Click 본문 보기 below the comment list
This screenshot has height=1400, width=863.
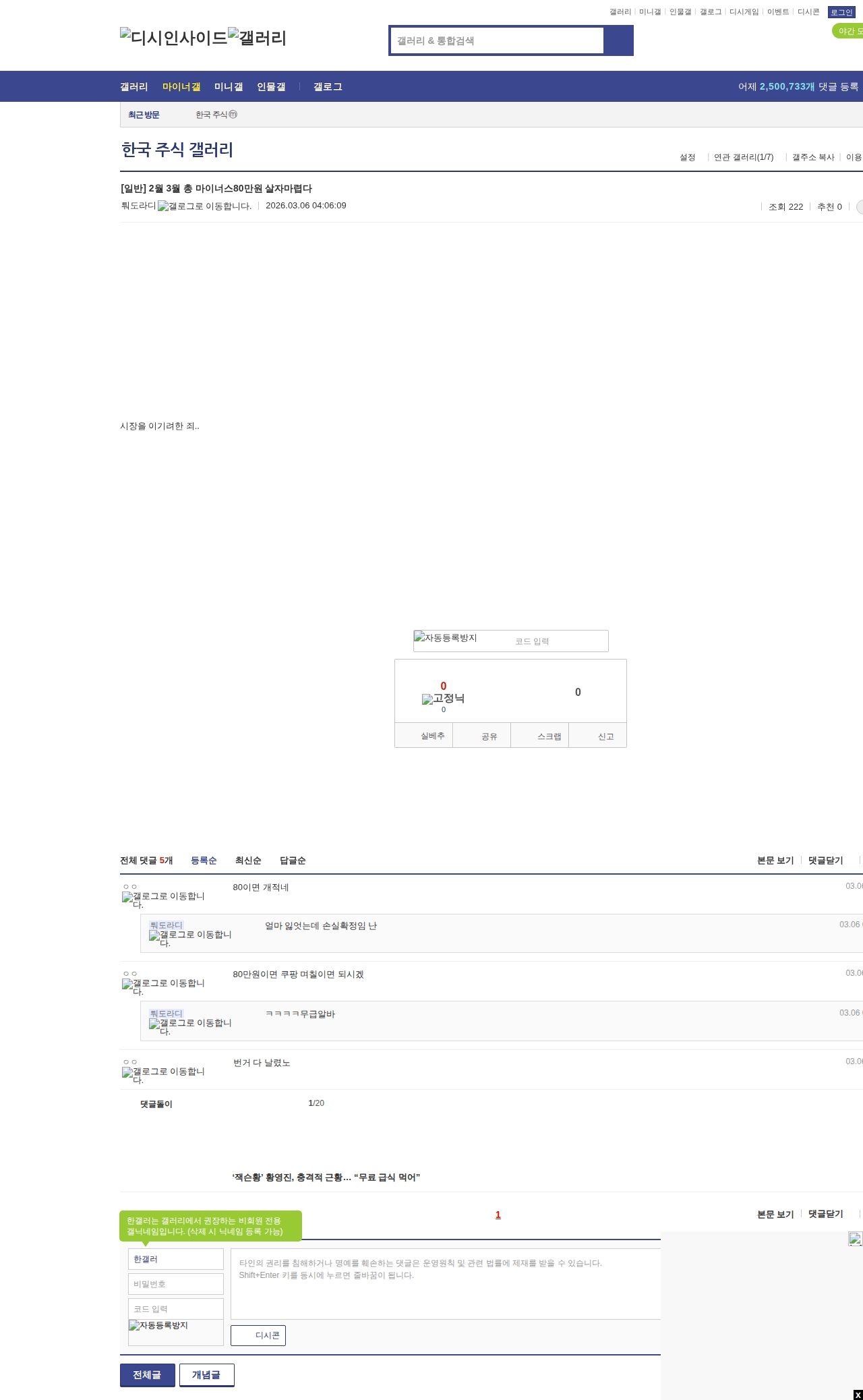(775, 1214)
